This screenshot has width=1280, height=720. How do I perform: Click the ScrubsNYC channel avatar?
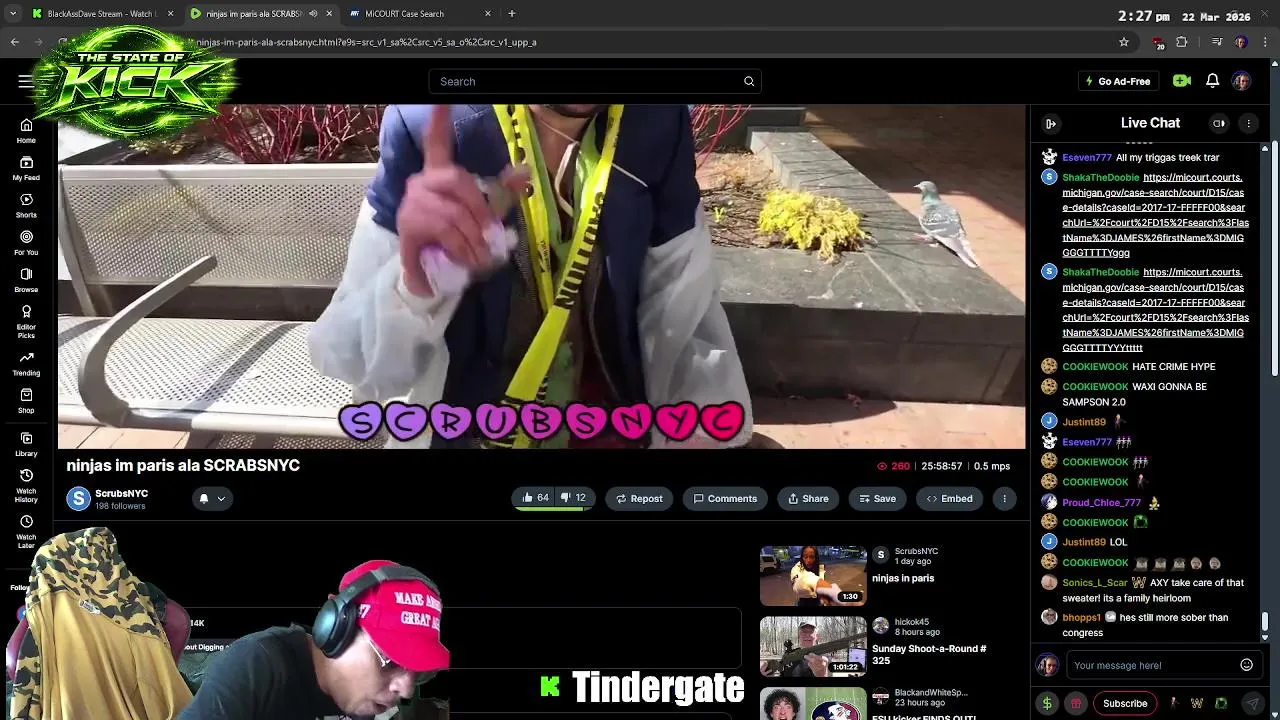pyautogui.click(x=78, y=498)
